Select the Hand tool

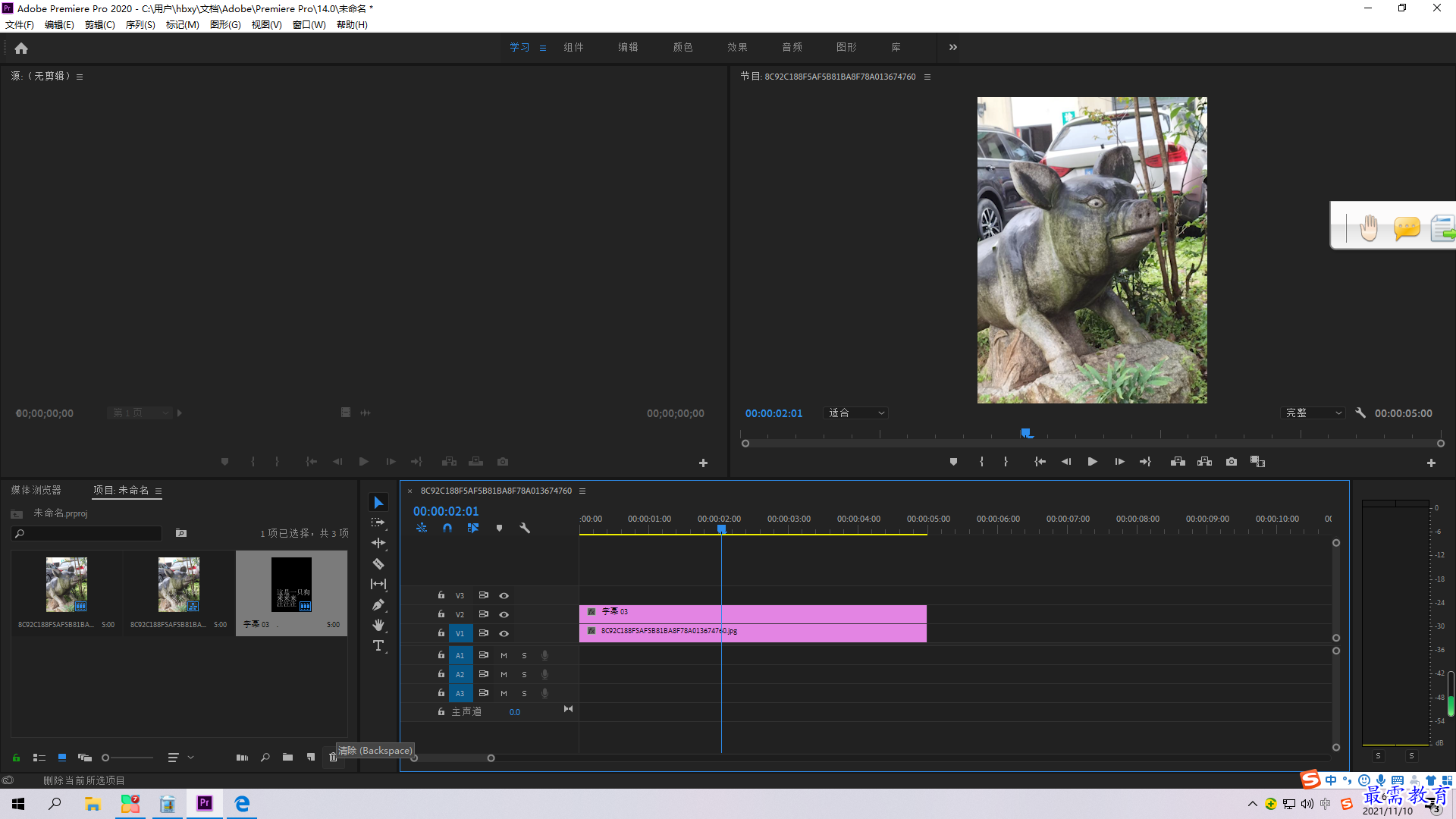point(378,625)
